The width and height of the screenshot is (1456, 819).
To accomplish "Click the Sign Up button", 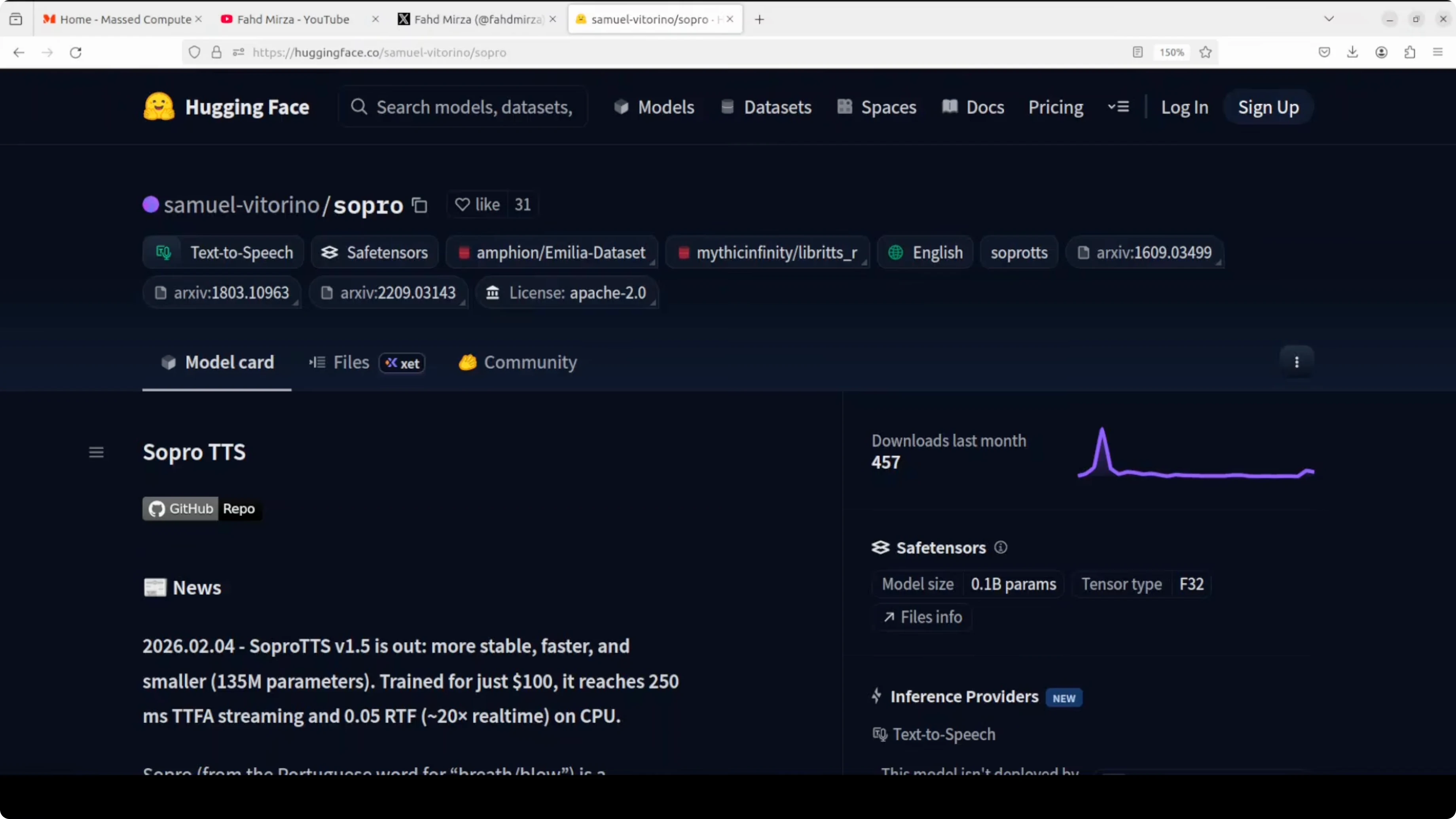I will (x=1268, y=107).
